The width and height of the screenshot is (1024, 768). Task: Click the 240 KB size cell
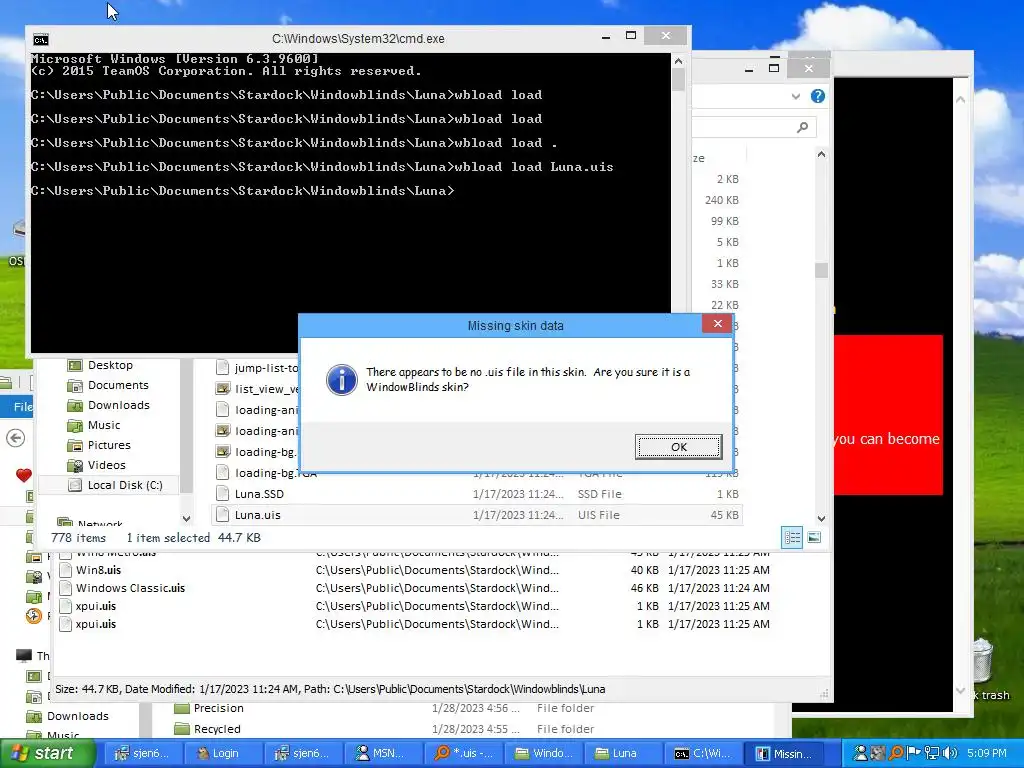(x=722, y=200)
